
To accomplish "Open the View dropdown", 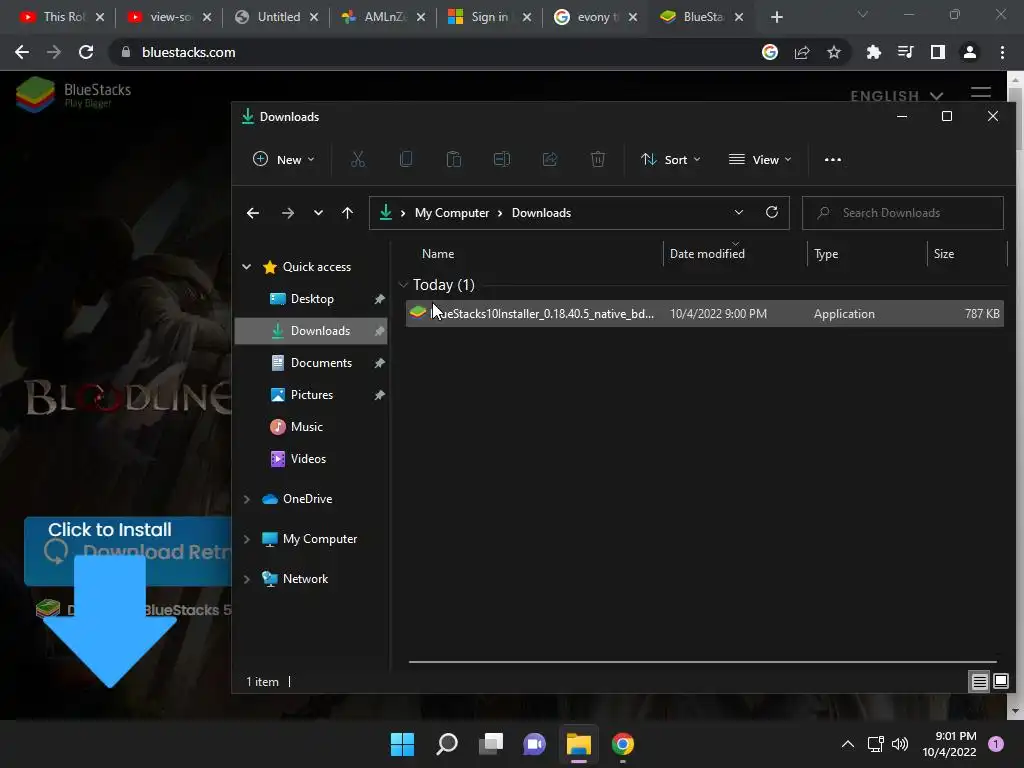I will point(760,159).
